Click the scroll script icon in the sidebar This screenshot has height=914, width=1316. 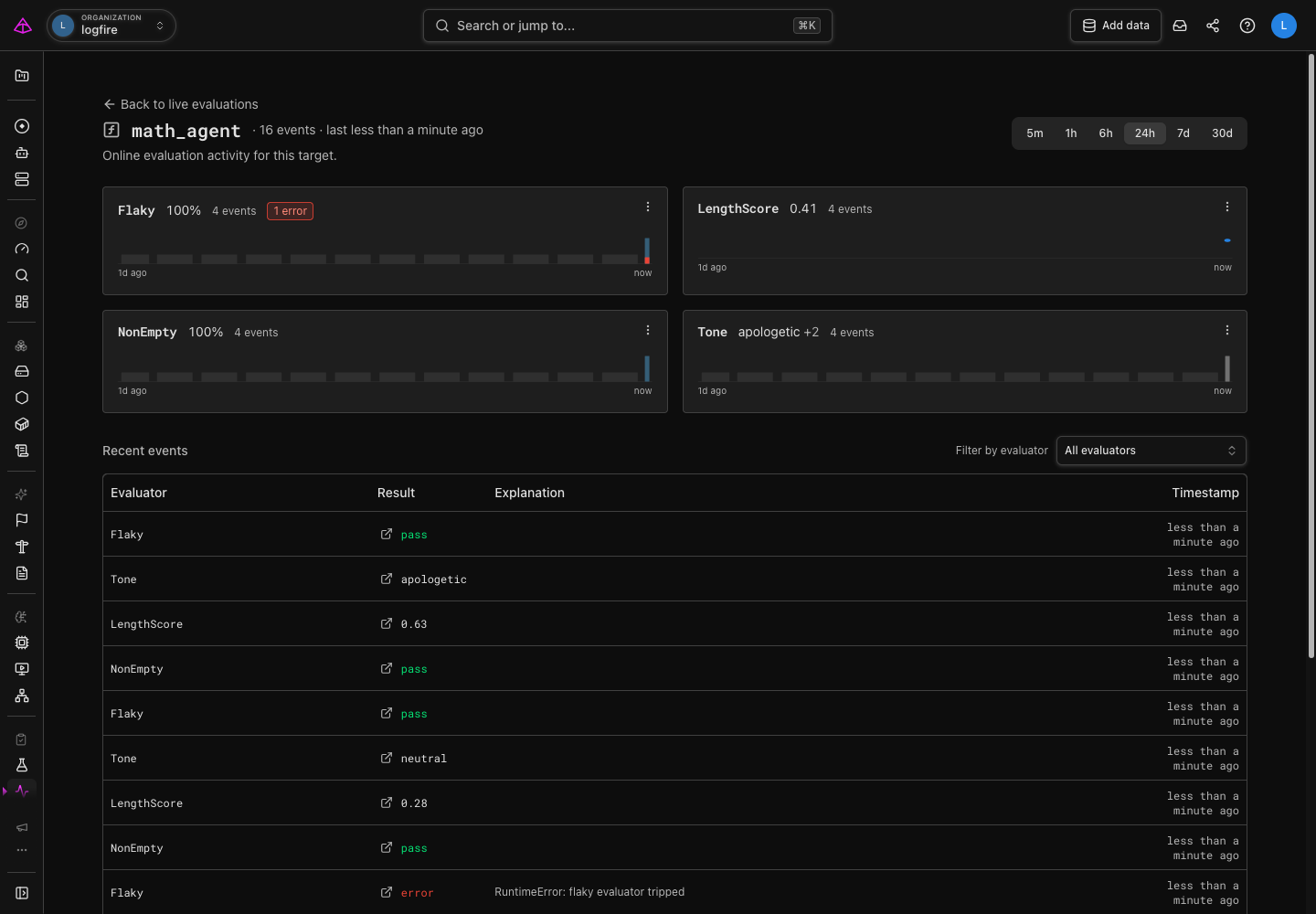(22, 451)
